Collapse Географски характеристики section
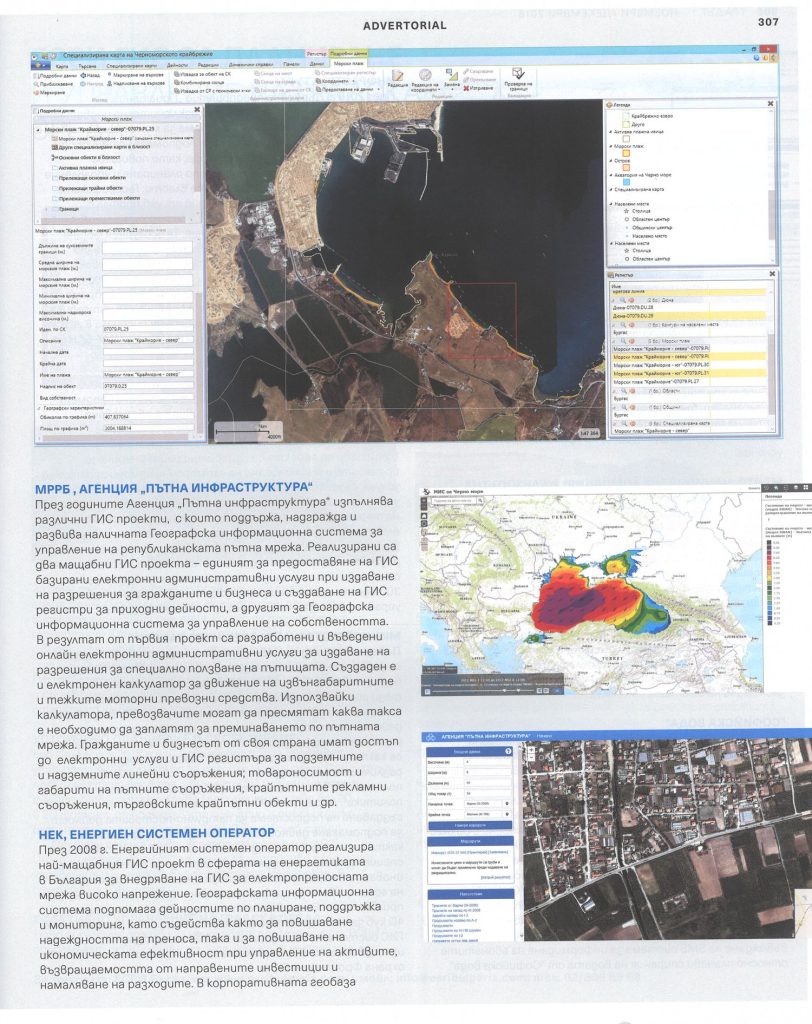 click(x=38, y=407)
